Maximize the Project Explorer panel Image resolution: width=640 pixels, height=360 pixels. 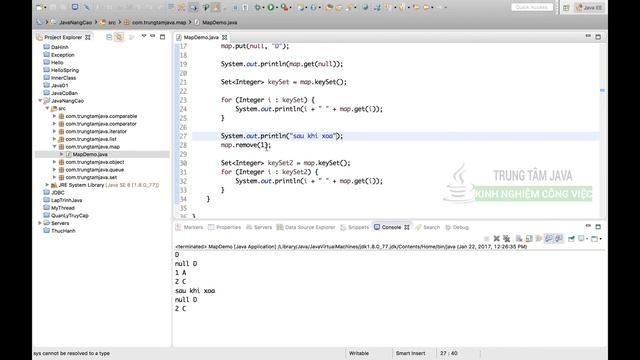click(x=162, y=37)
